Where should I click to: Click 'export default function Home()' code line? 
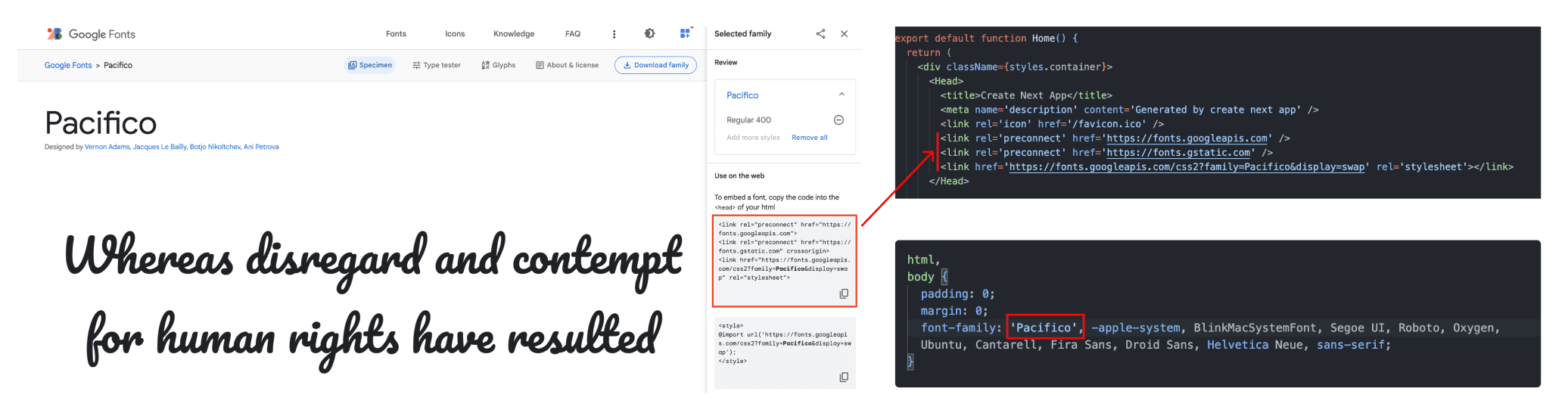tap(987, 38)
